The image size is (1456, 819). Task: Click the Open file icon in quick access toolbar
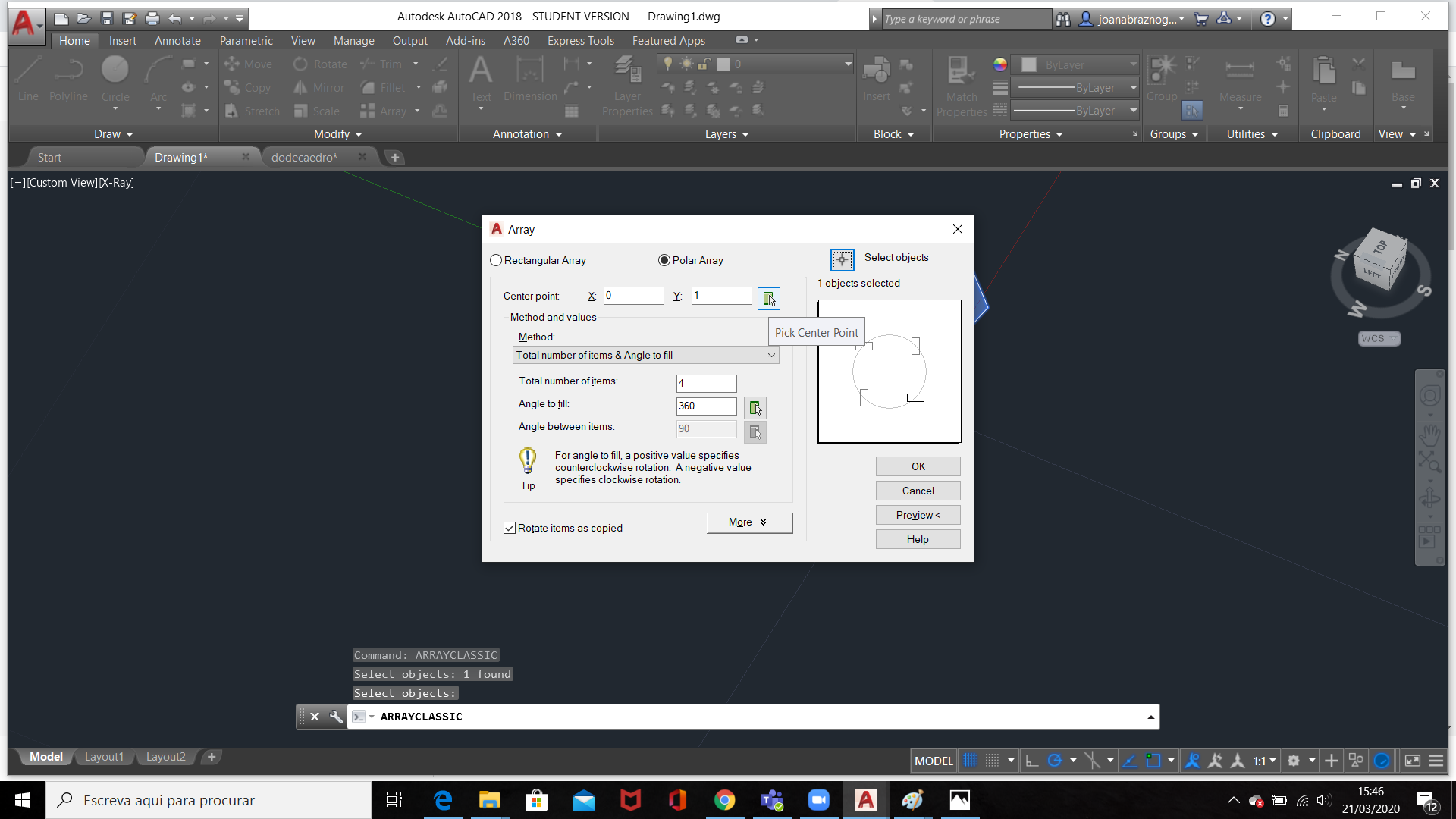[x=84, y=18]
